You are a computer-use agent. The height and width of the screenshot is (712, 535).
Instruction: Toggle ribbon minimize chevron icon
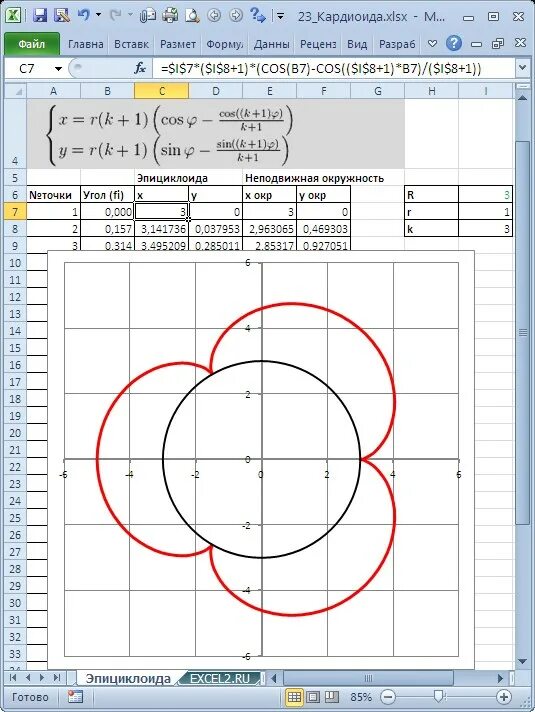tap(432, 44)
